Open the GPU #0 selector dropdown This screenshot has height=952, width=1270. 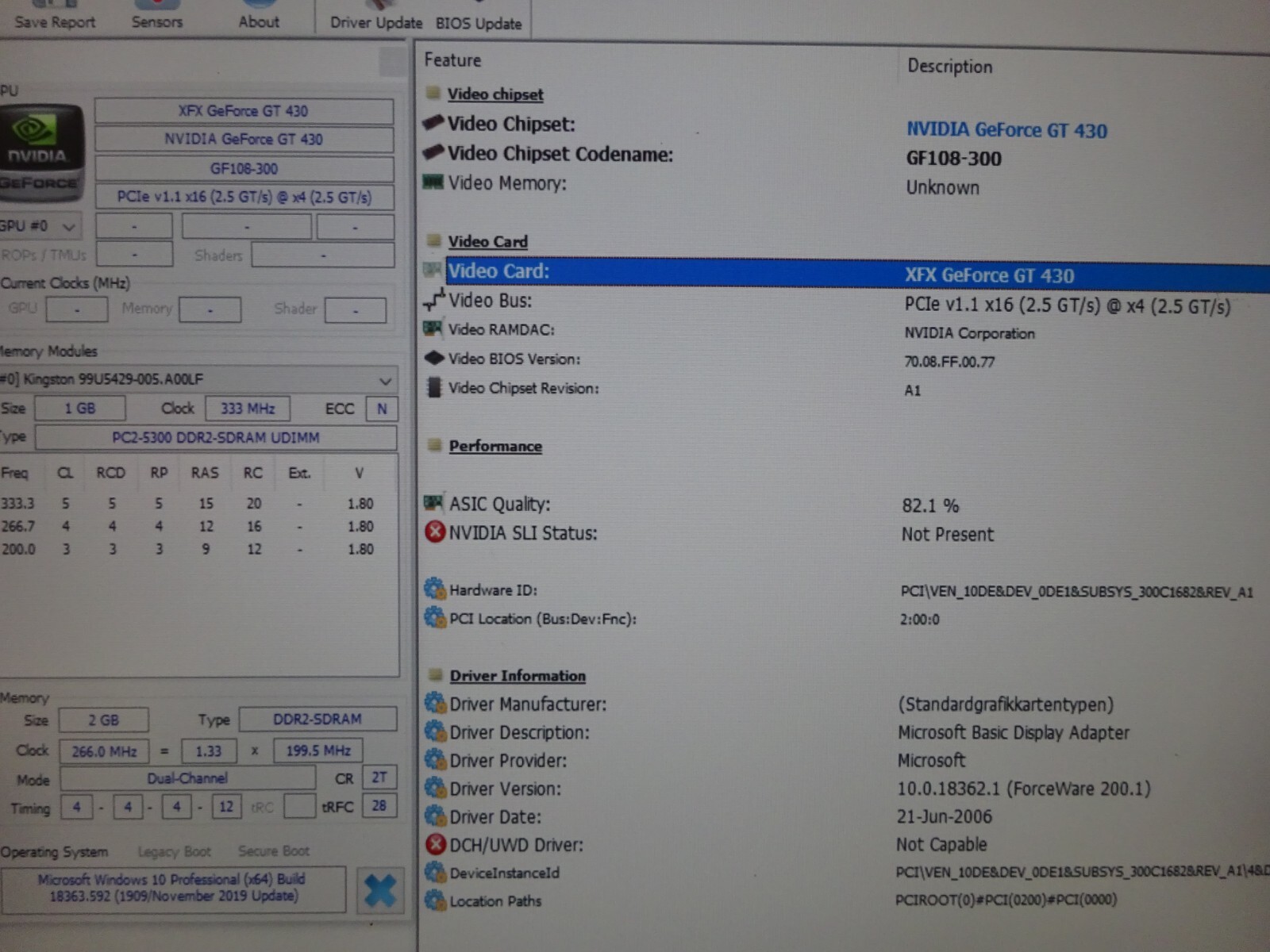pyautogui.click(x=40, y=226)
